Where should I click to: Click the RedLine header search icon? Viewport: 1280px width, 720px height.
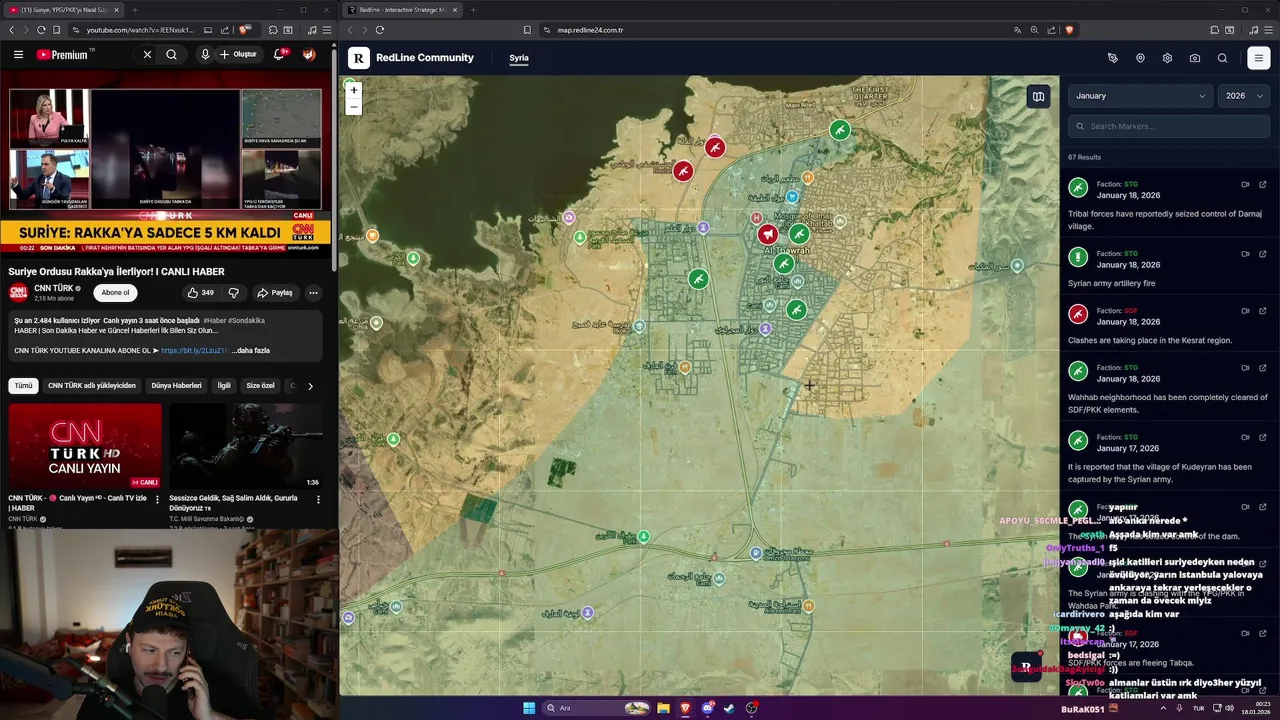pyautogui.click(x=1222, y=58)
